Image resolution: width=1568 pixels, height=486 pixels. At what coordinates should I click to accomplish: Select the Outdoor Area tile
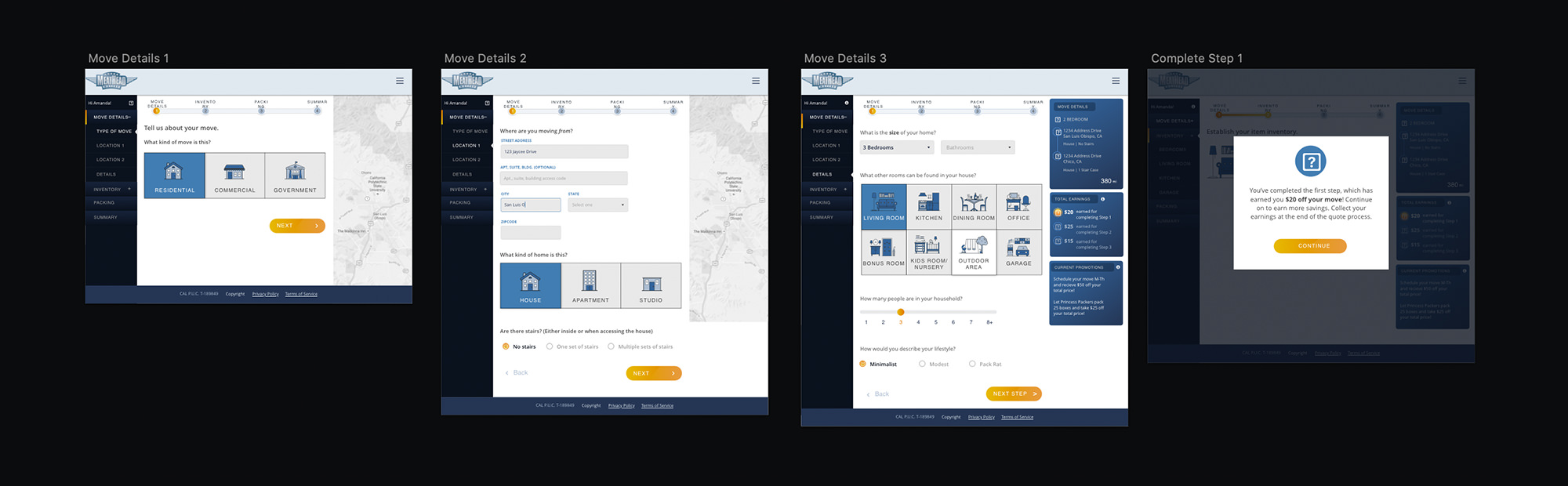tap(974, 252)
